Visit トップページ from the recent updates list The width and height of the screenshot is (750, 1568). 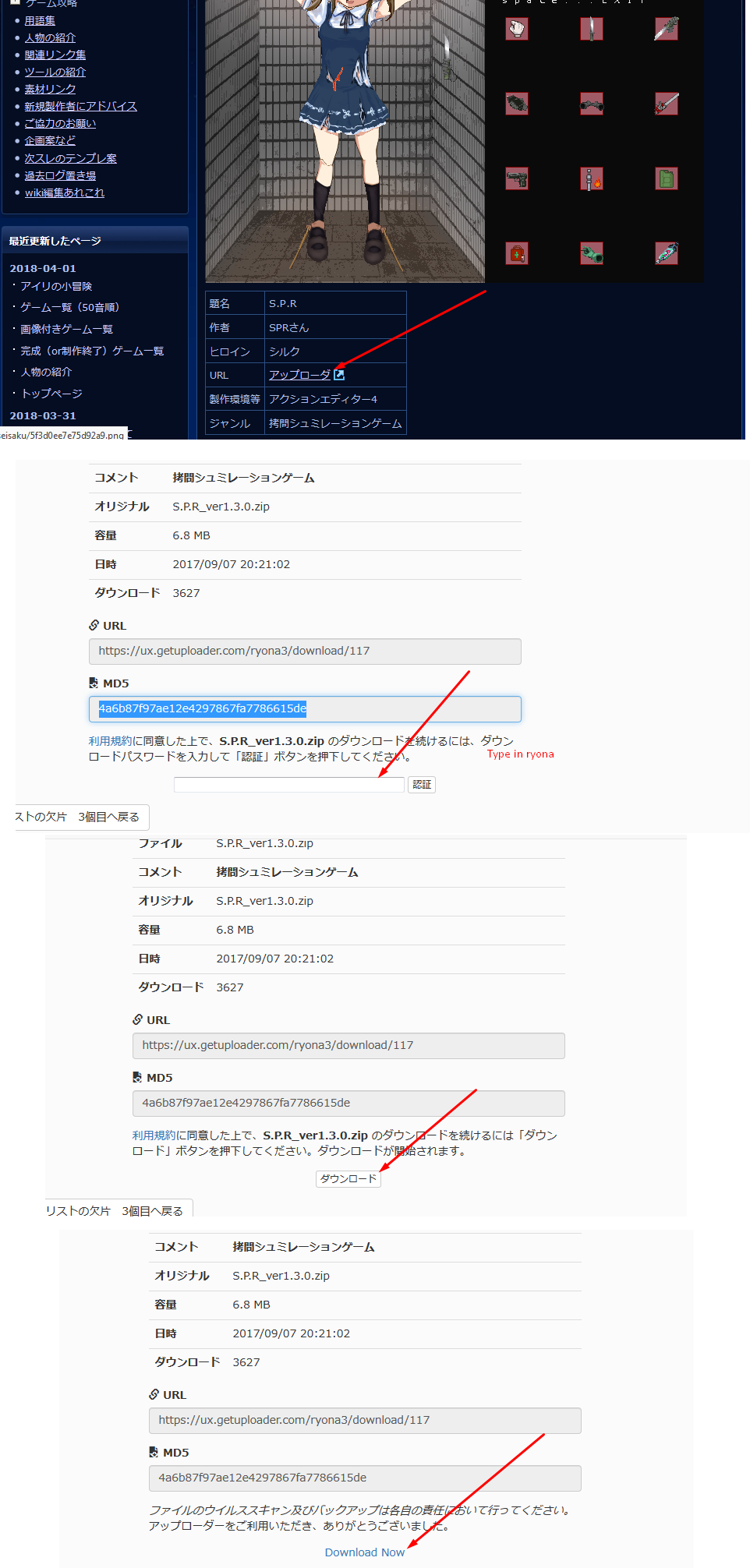pos(51,394)
